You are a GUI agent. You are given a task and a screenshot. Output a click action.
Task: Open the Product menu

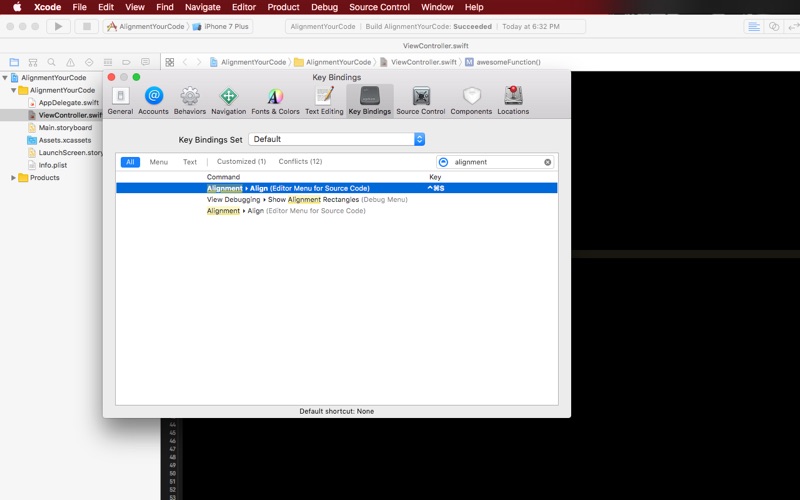[283, 7]
